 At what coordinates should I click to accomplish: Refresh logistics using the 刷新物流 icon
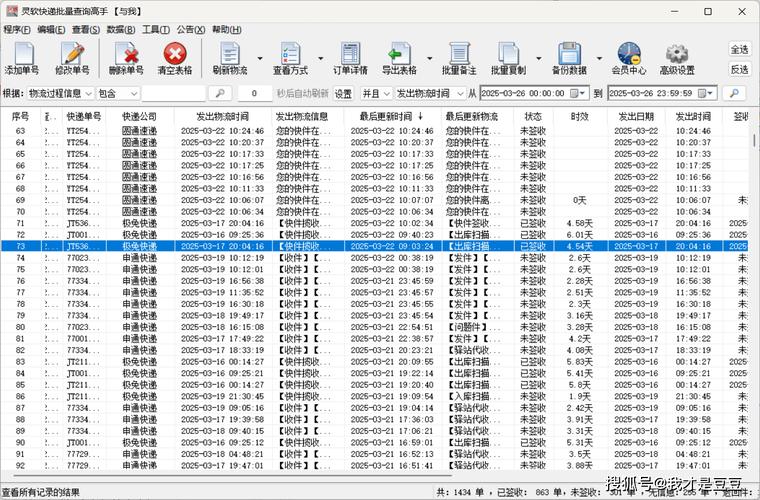click(230, 58)
